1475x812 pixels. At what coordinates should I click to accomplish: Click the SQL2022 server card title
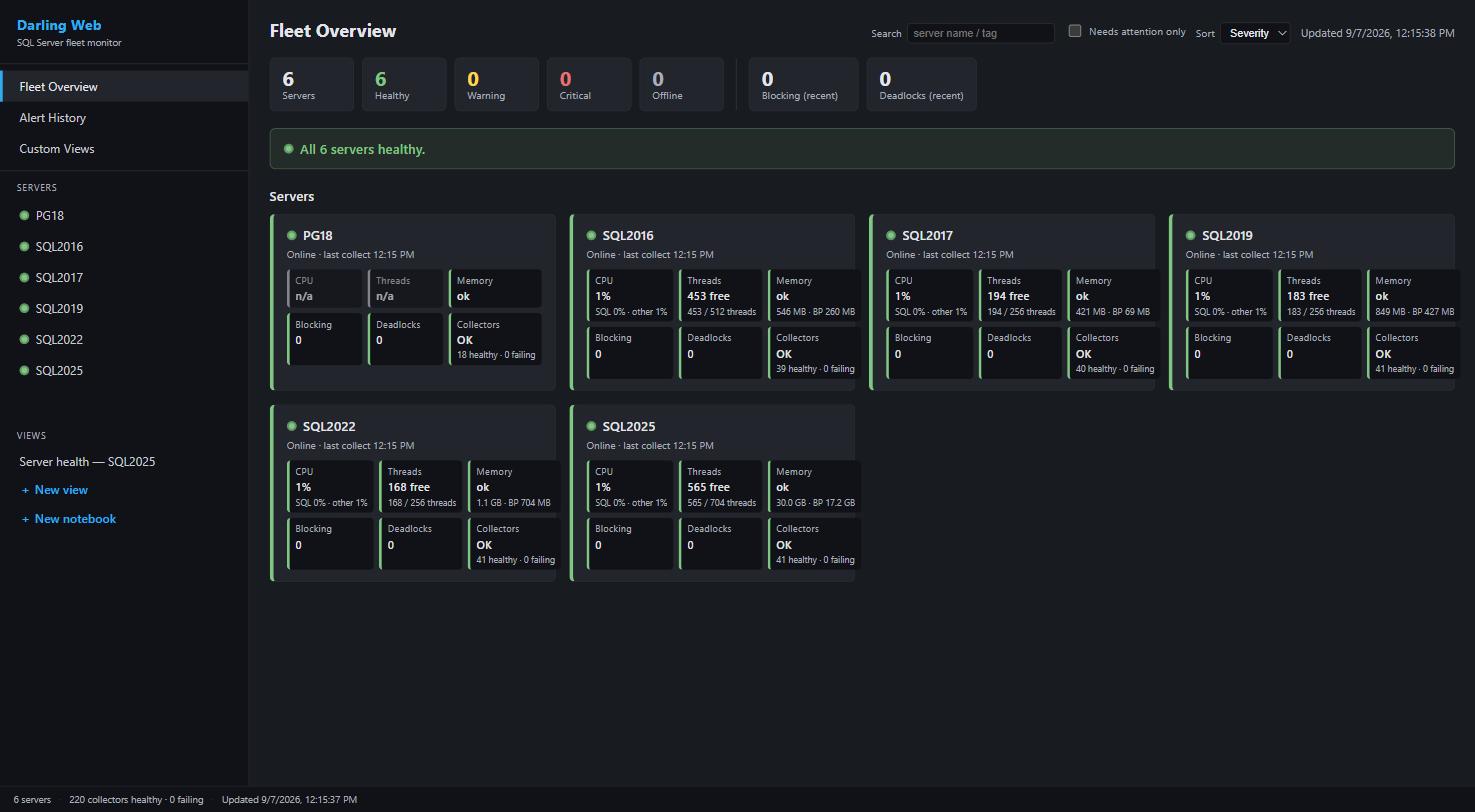tap(329, 426)
